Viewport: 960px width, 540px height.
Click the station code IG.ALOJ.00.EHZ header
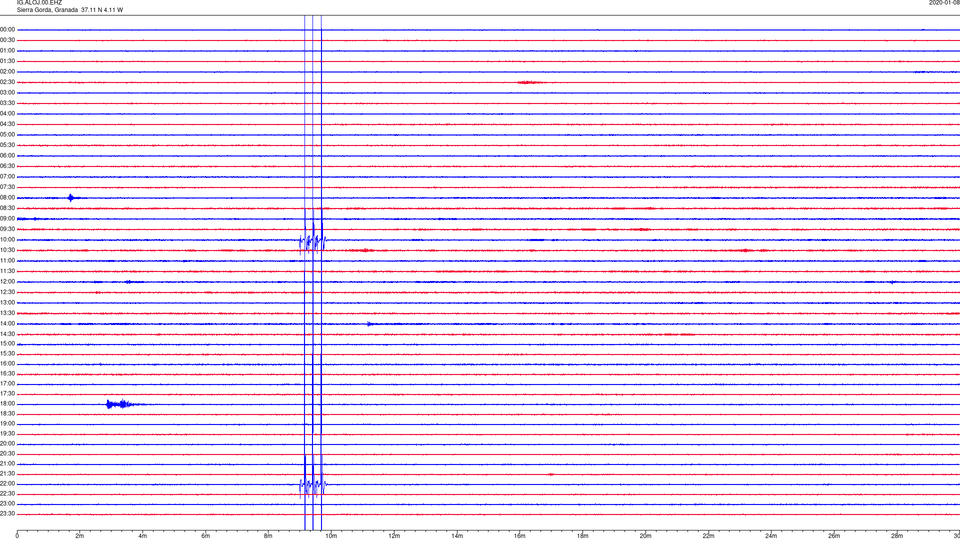pos(39,2)
